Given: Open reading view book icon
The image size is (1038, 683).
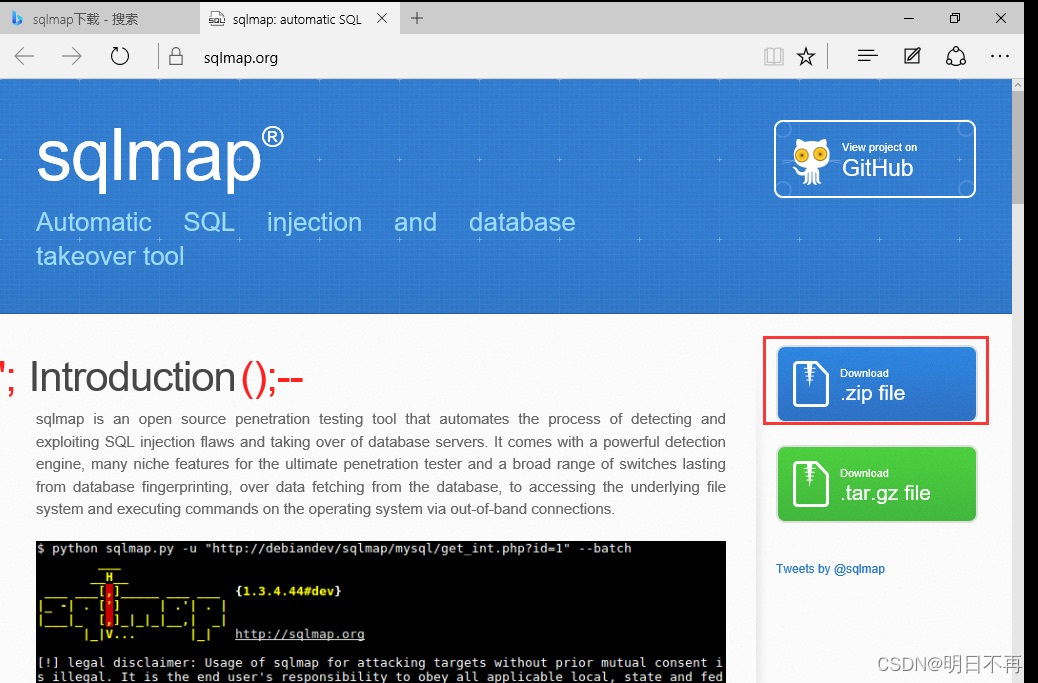Looking at the screenshot, I should point(773,57).
